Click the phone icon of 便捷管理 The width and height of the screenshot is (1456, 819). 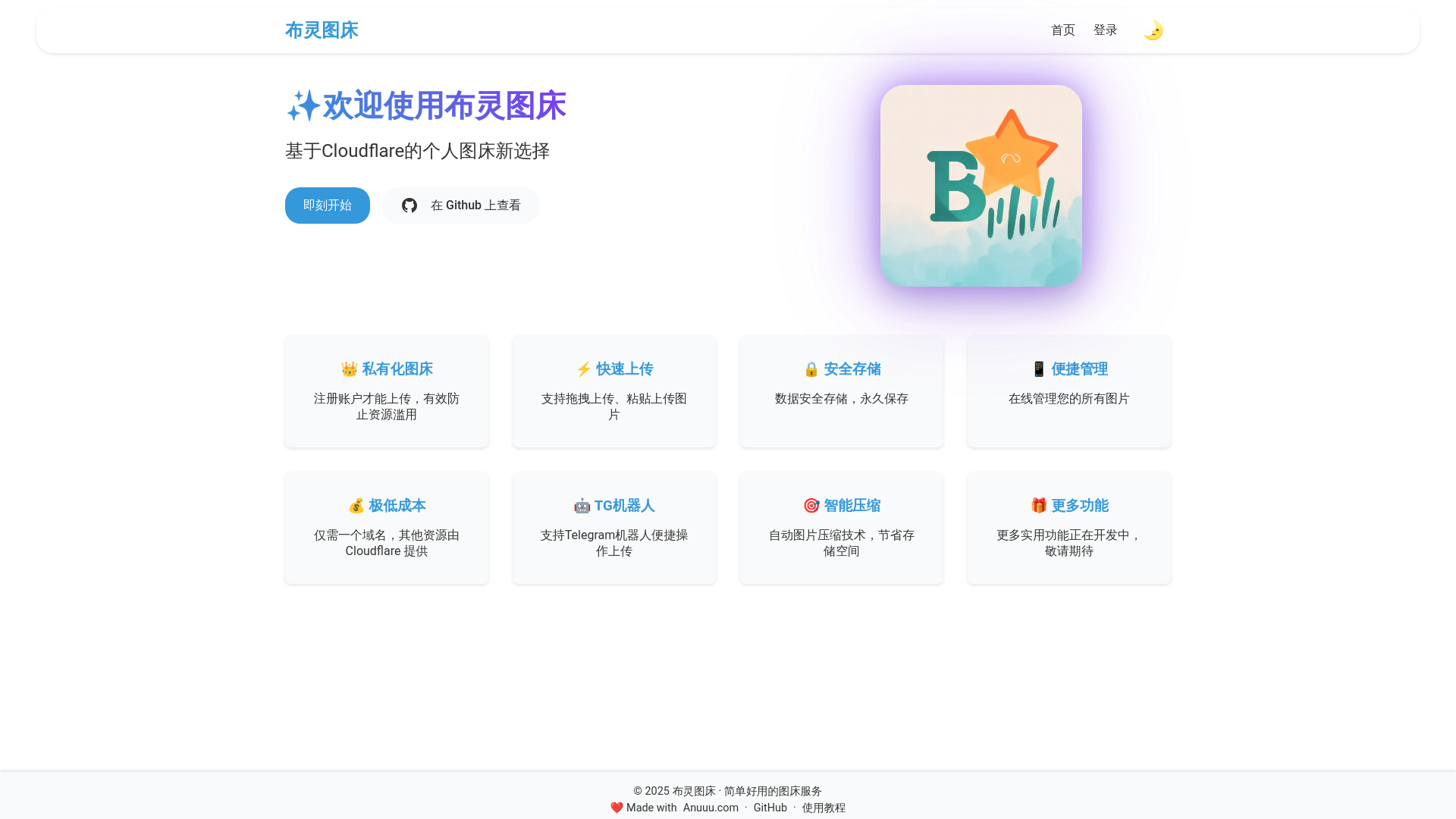click(x=1039, y=369)
